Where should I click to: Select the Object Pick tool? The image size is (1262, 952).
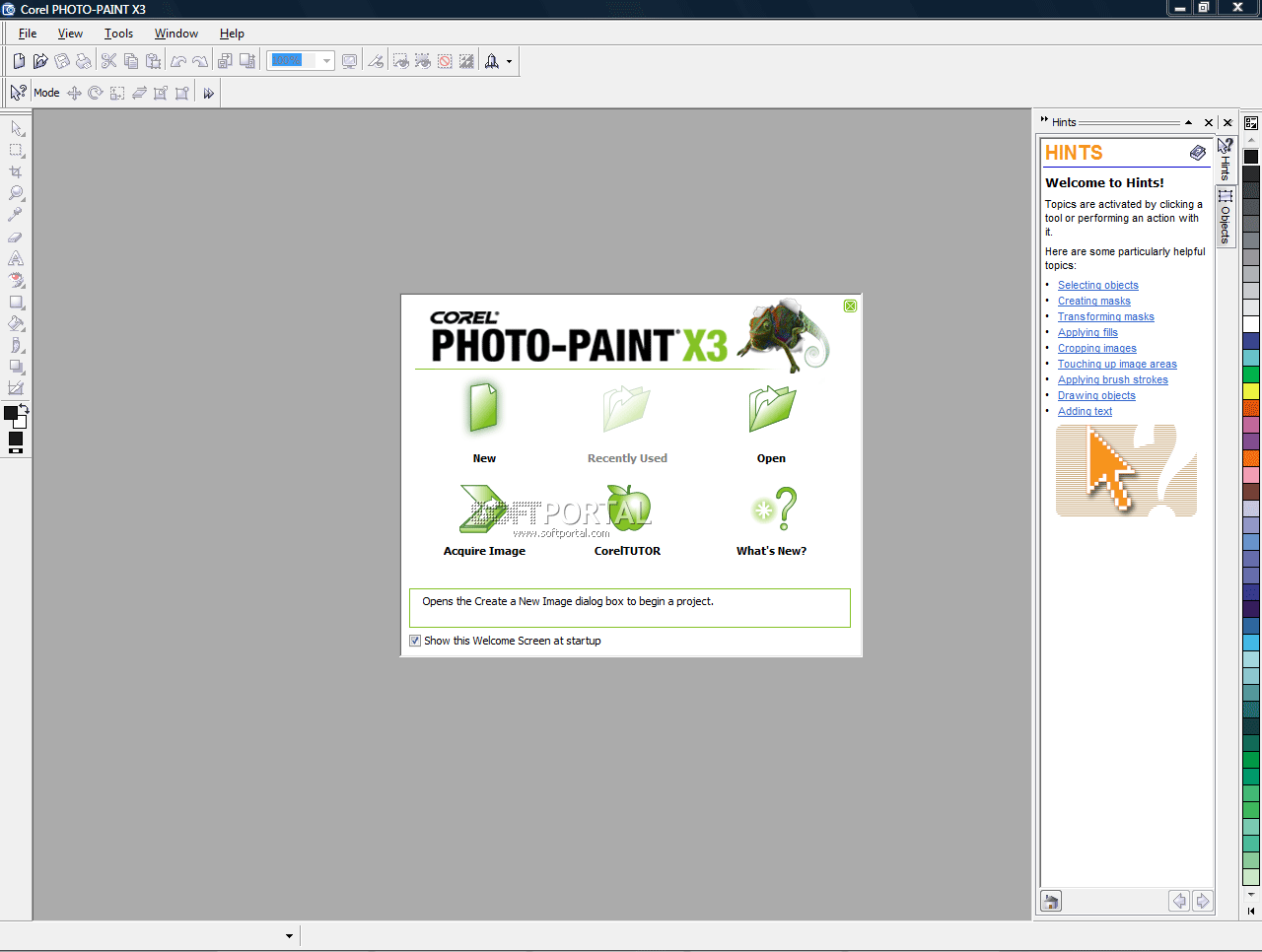pyautogui.click(x=17, y=128)
